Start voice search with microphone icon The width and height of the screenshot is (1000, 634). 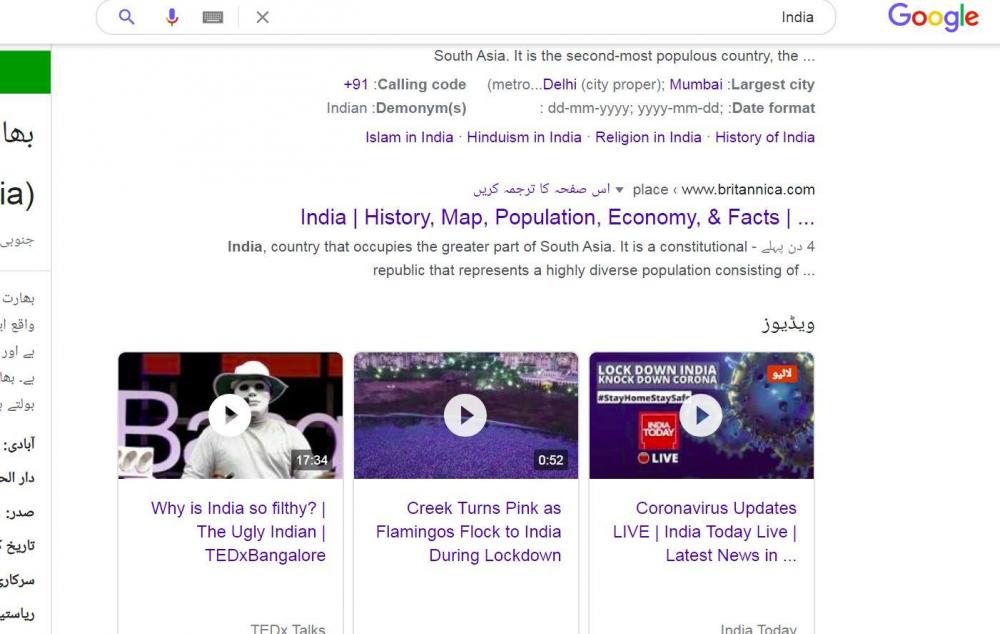(172, 17)
